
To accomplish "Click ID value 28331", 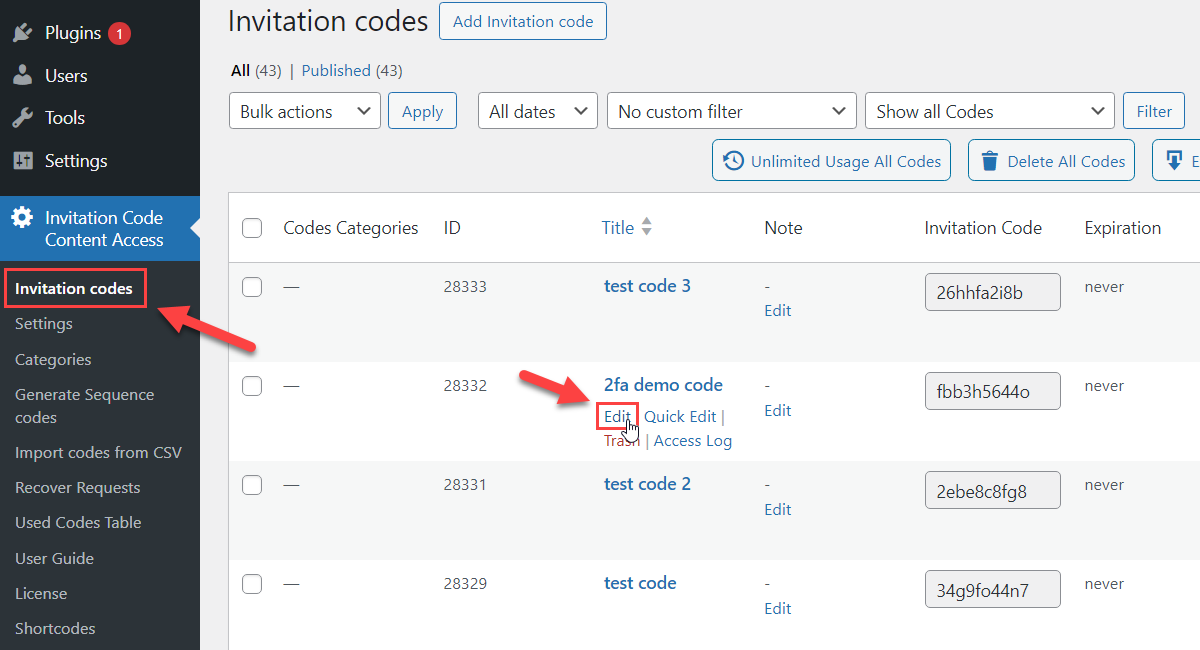I will pos(465,485).
